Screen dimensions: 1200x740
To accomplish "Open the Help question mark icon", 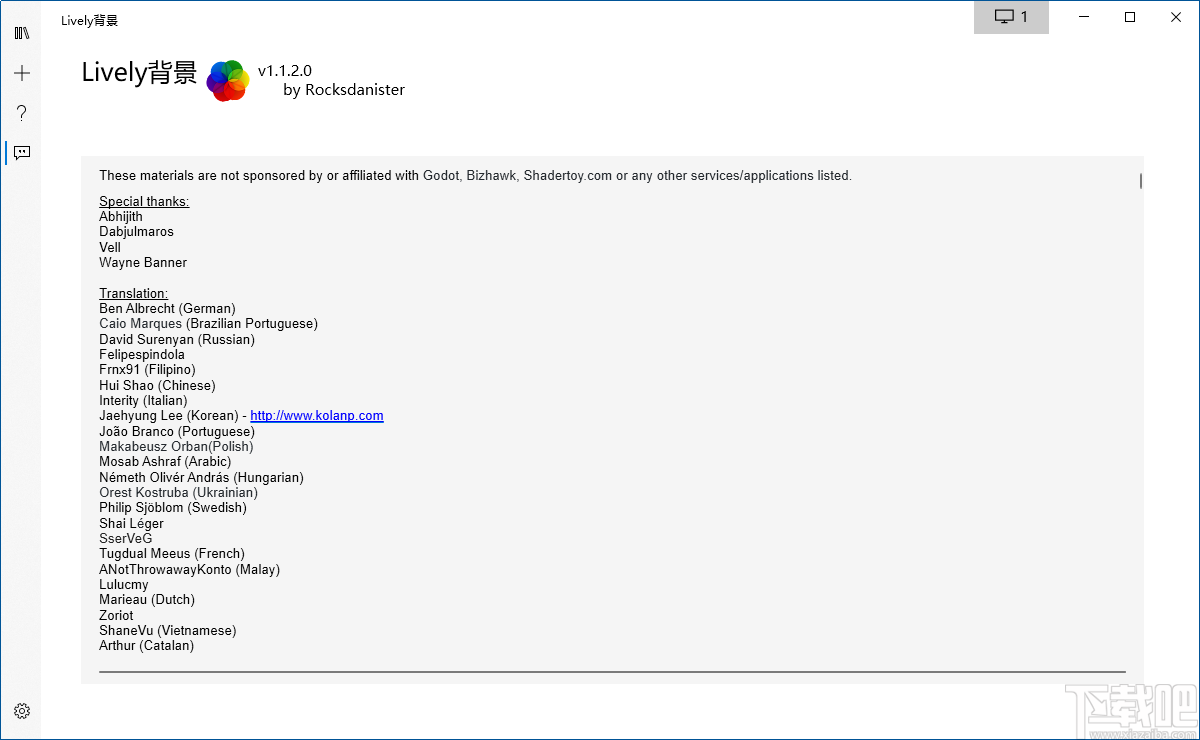I will click(22, 113).
